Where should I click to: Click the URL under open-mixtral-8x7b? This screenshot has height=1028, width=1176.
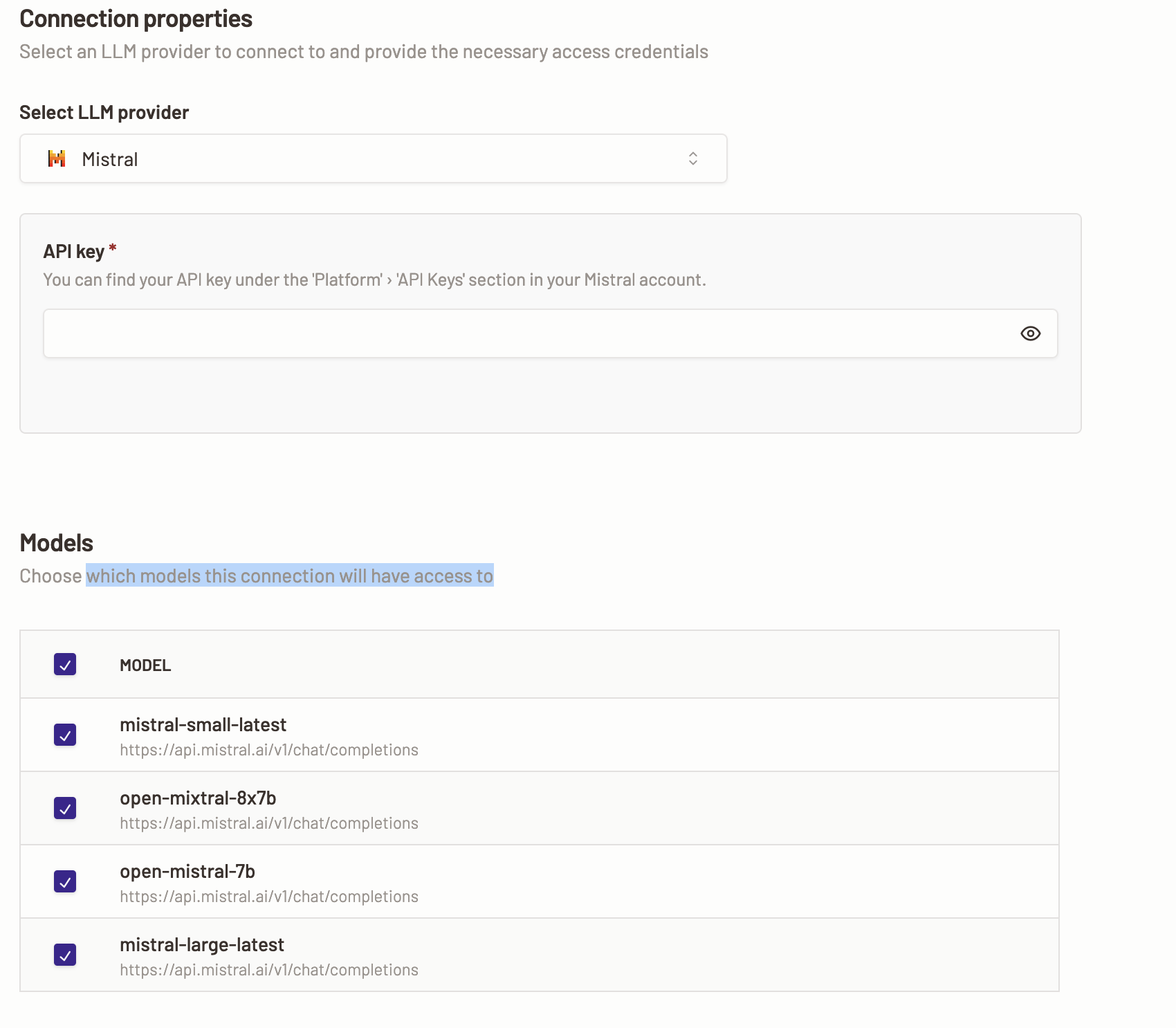[x=269, y=823]
